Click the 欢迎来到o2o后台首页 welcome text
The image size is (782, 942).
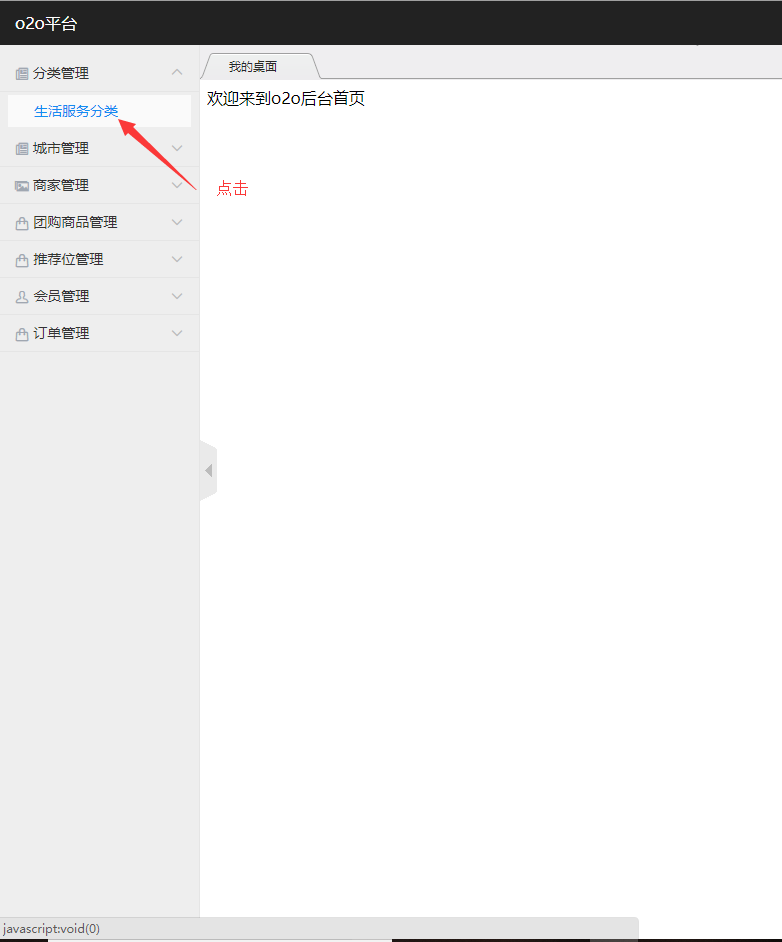click(286, 99)
